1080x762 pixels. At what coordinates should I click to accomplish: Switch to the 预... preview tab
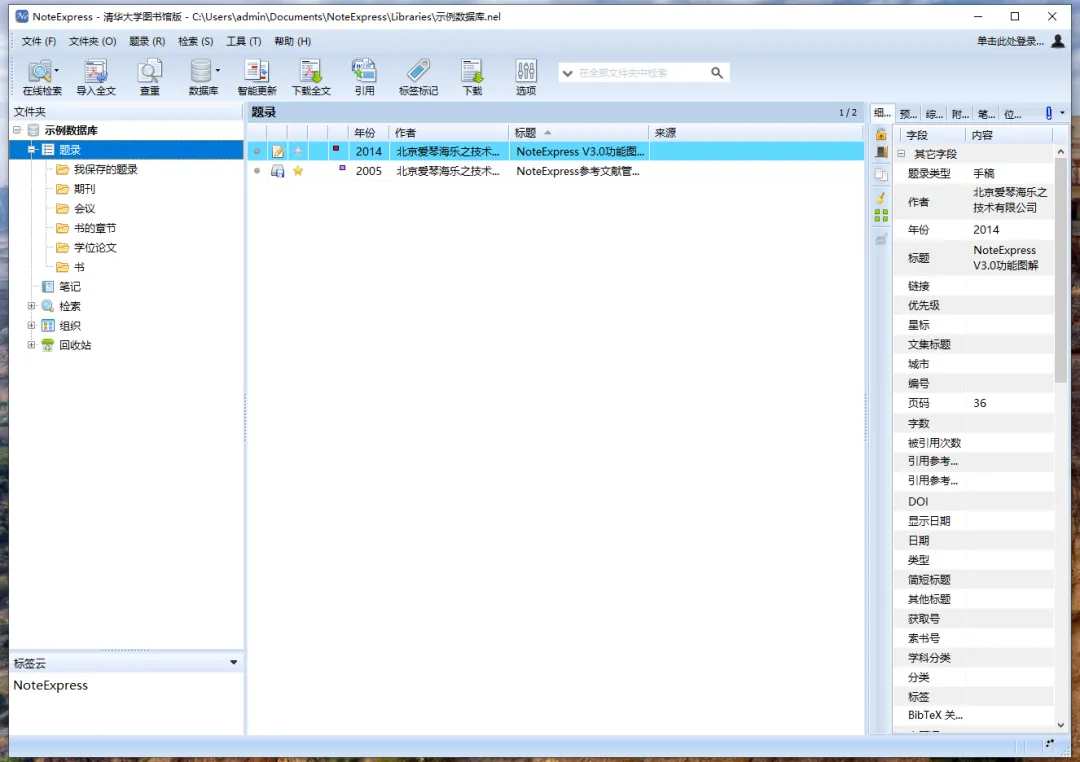click(x=908, y=114)
